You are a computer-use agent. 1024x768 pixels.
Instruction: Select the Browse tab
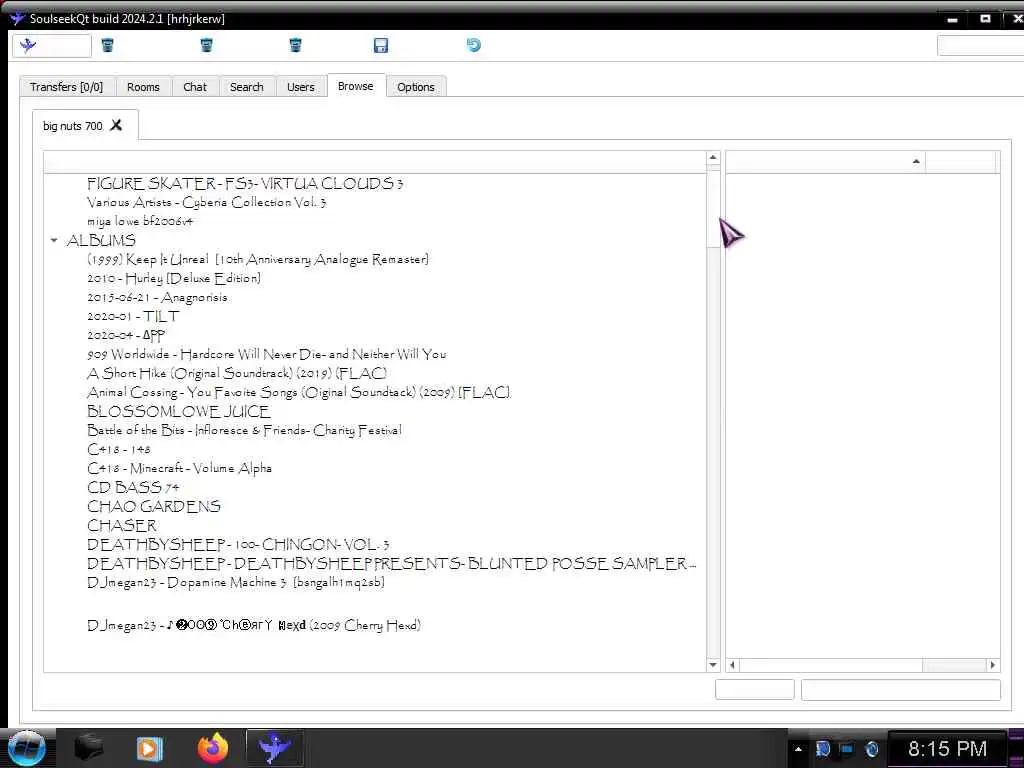(x=356, y=86)
